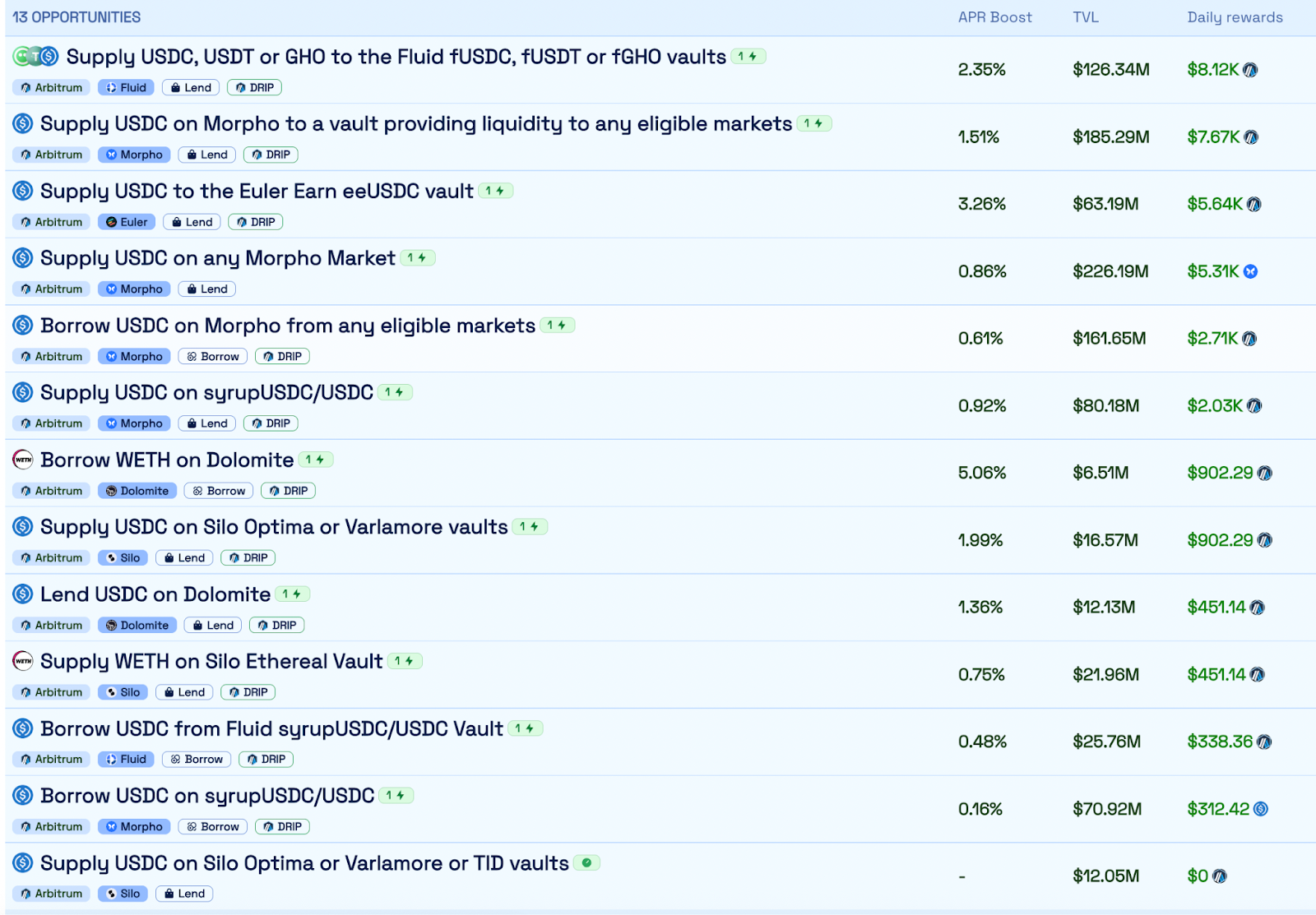Click the DRIP tag under Supply USDC on syrupUSDC/USDC
The height and width of the screenshot is (915, 1316).
(271, 423)
